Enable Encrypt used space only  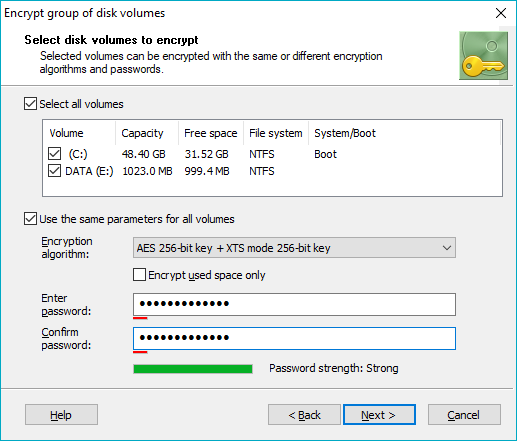[139, 275]
